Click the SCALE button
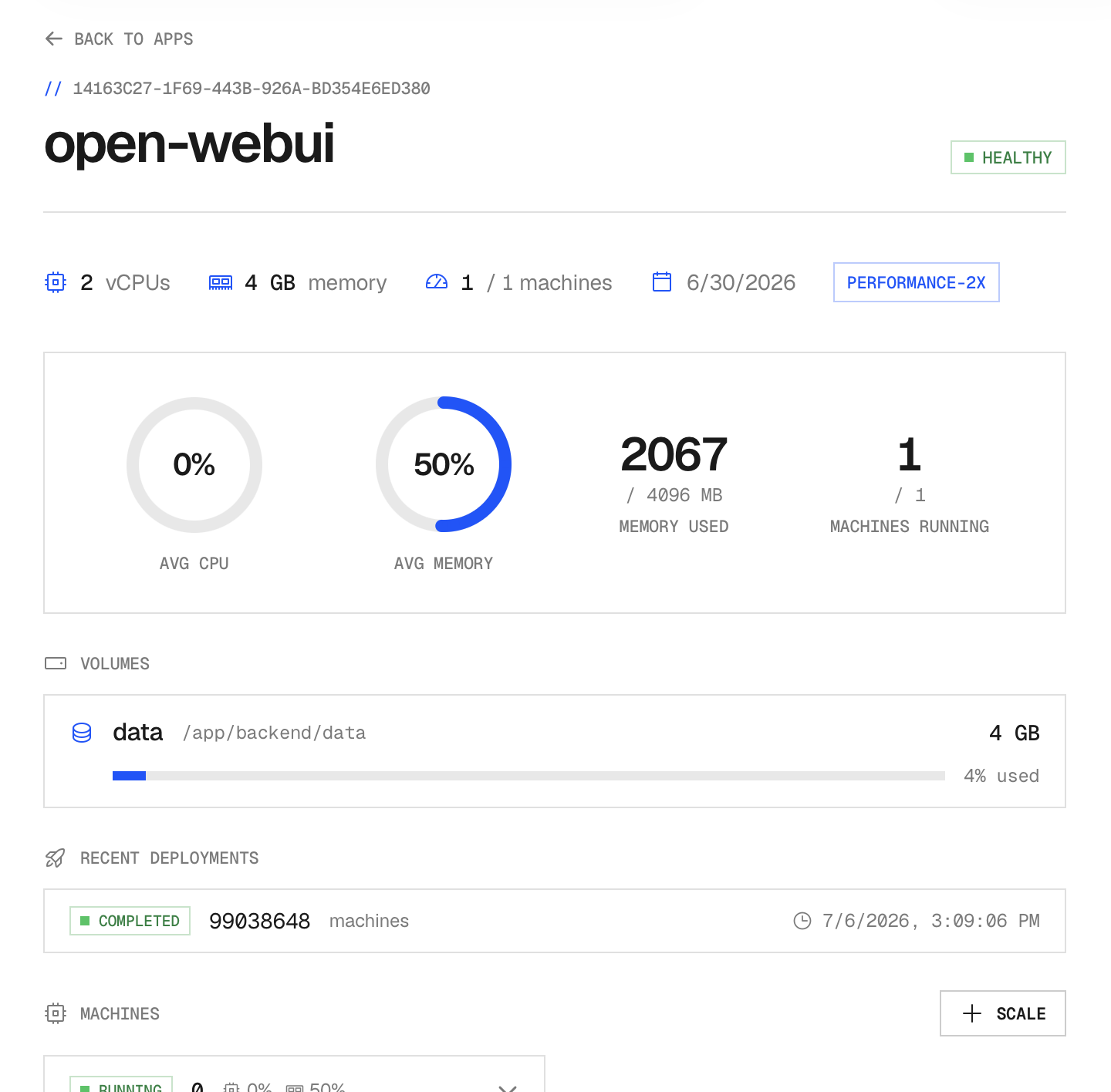The image size is (1111, 1092). (1003, 1013)
